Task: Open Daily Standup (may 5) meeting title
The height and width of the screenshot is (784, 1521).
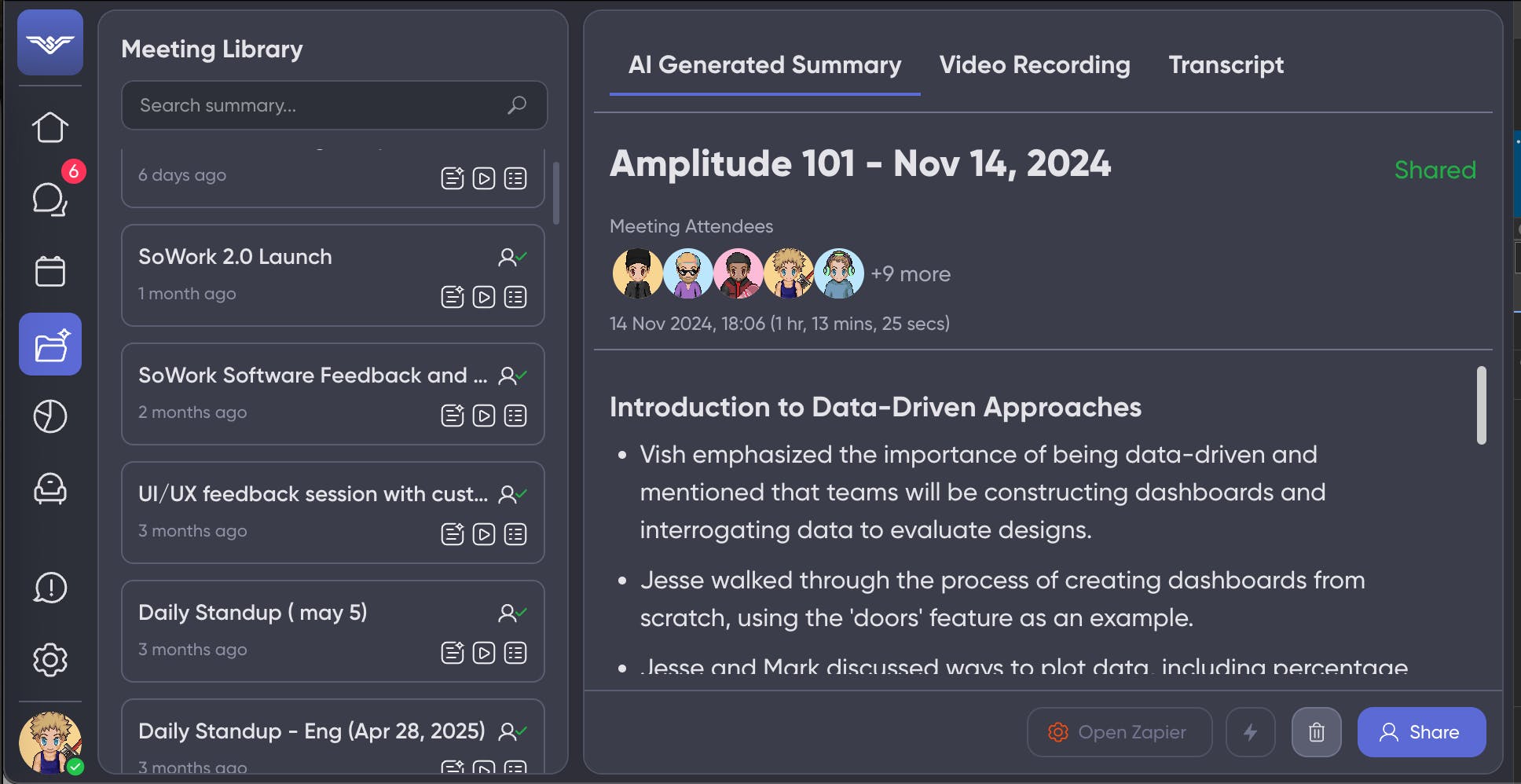Action: pyautogui.click(x=253, y=613)
